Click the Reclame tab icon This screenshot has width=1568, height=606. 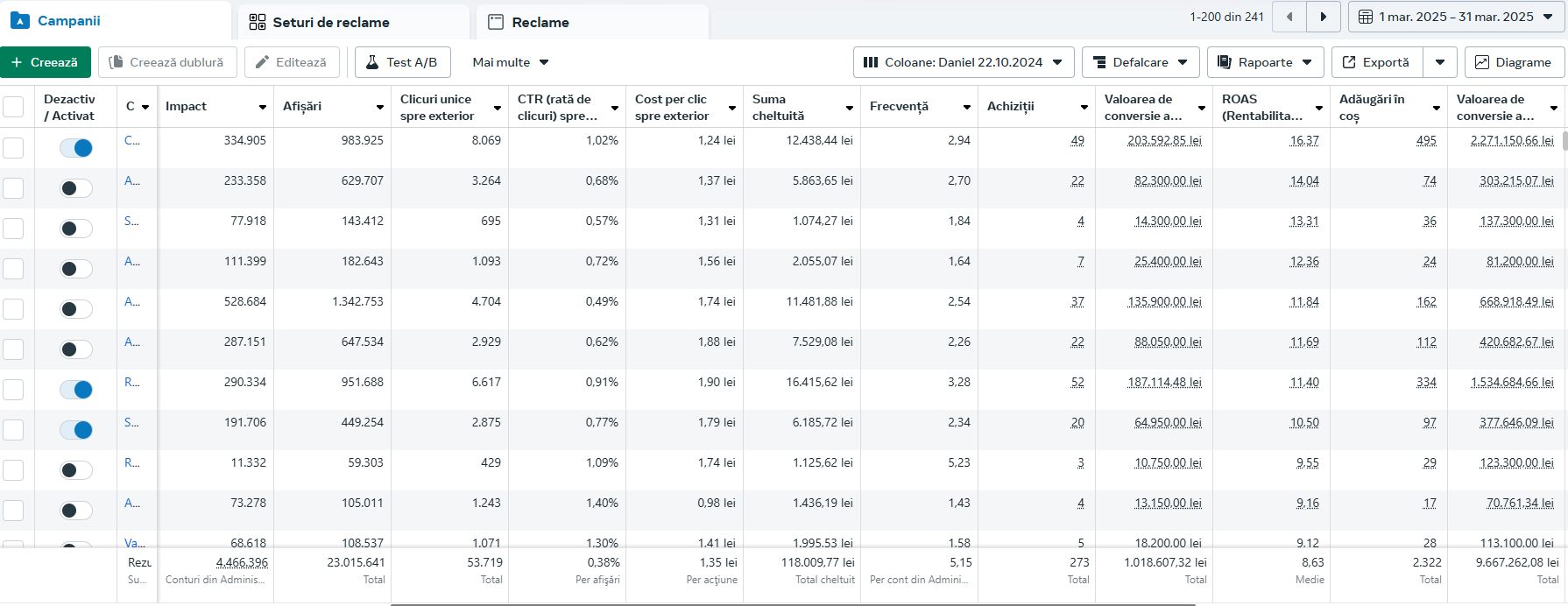pyautogui.click(x=496, y=22)
